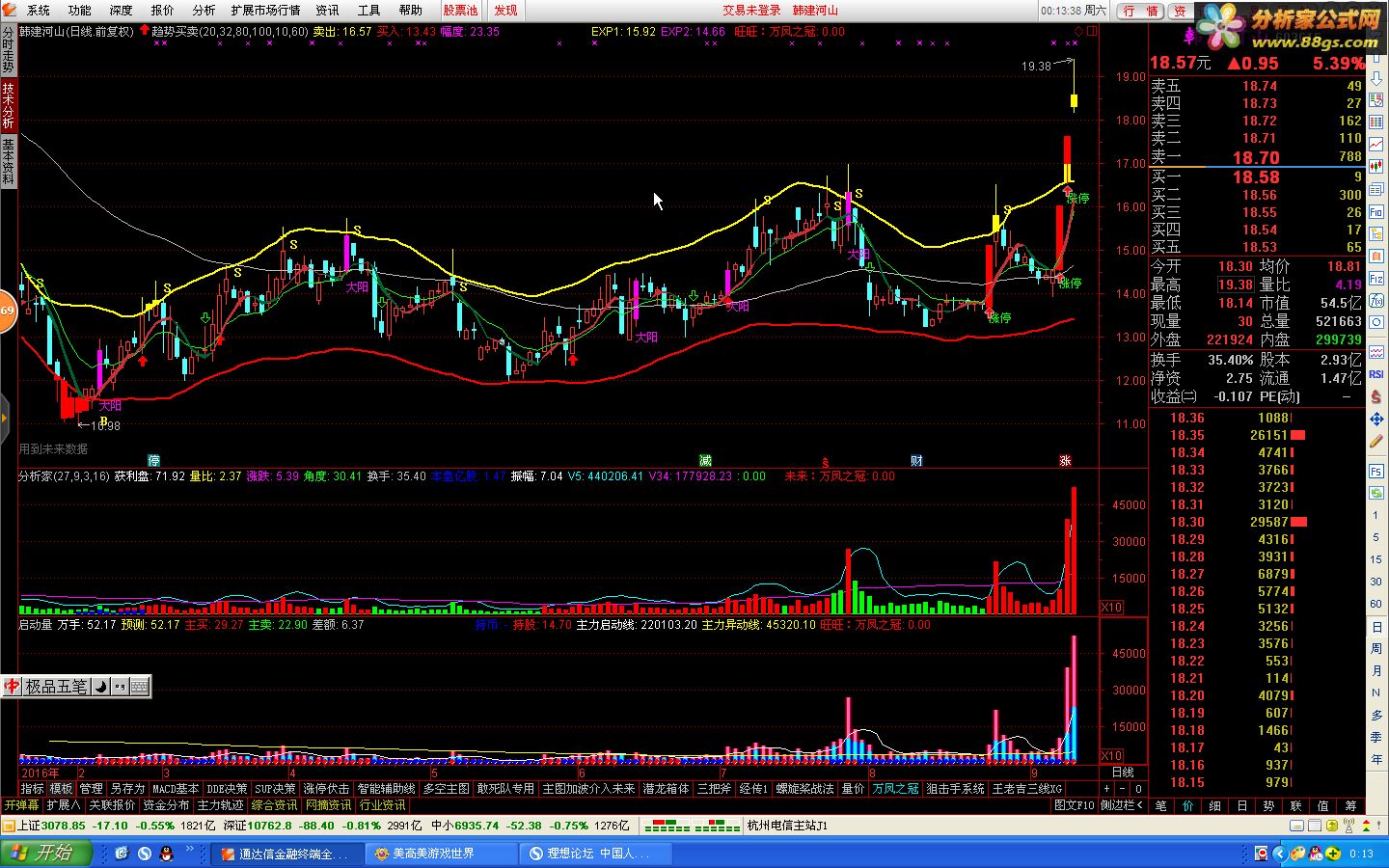Click the Fi2 sidebar icon
1389x868 pixels.
1376,280
